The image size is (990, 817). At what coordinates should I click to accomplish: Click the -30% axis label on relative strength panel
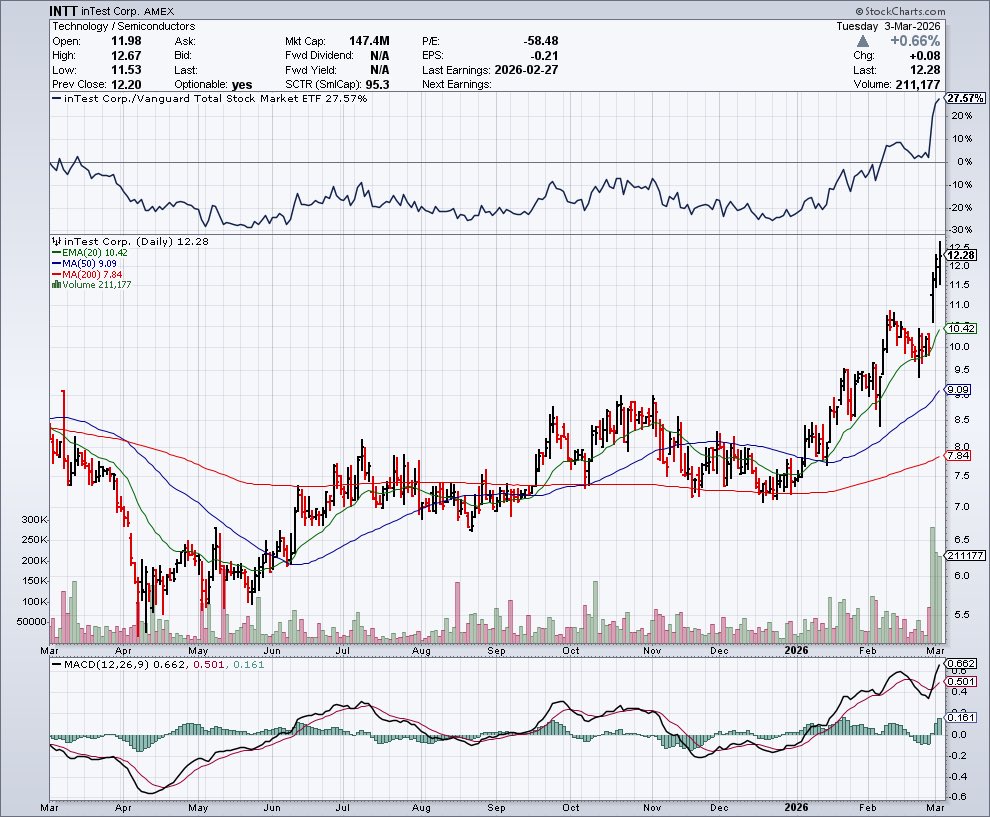tap(962, 230)
